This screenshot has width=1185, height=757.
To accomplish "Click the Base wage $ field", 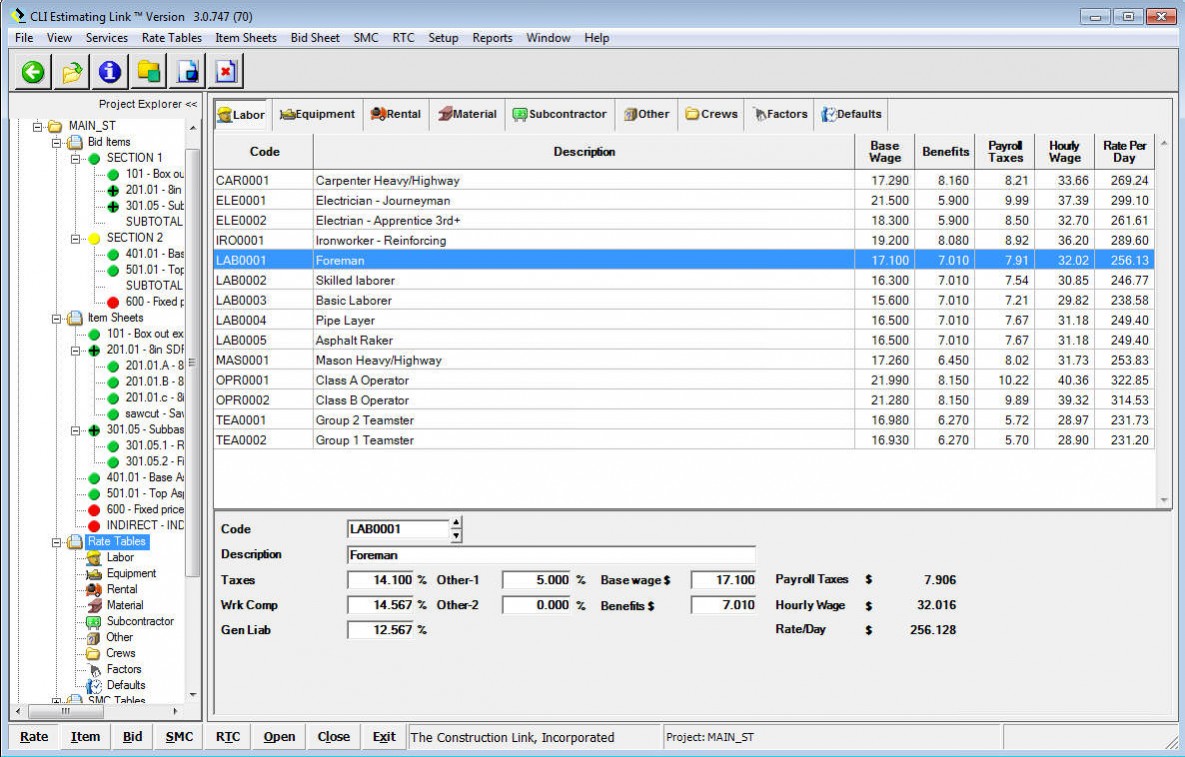I will click(723, 580).
